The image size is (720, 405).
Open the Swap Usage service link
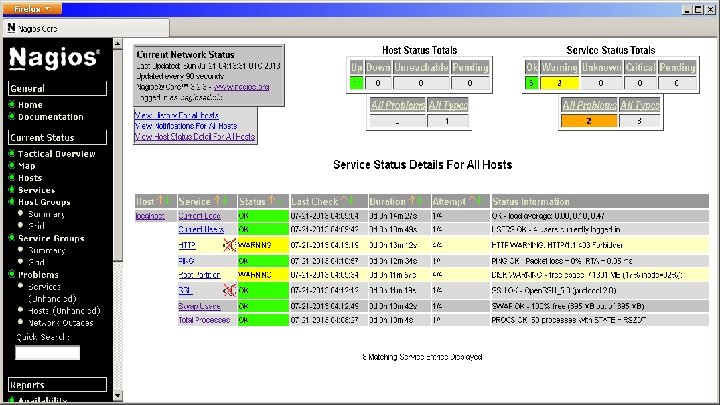[199, 306]
